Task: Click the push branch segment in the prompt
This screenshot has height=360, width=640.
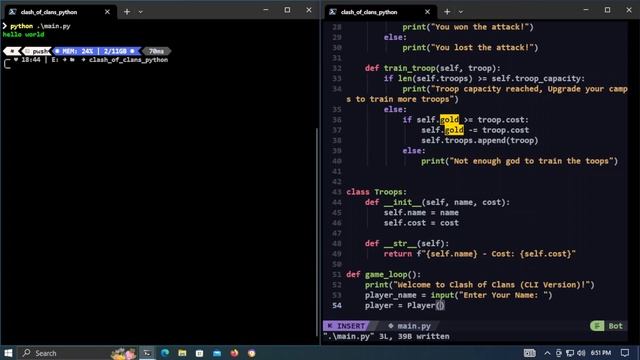Action: 36,51
